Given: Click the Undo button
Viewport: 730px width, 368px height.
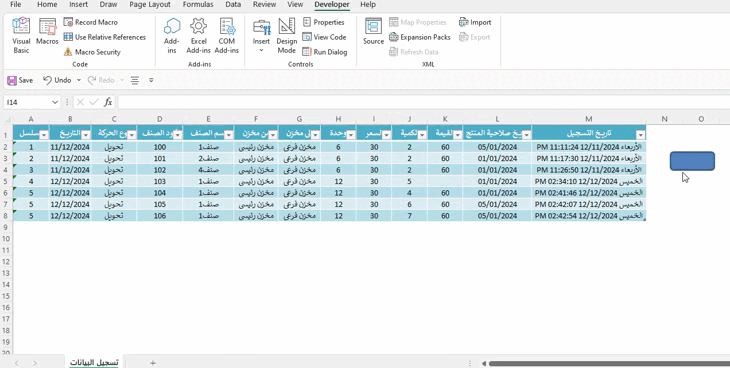Looking at the screenshot, I should point(57,80).
